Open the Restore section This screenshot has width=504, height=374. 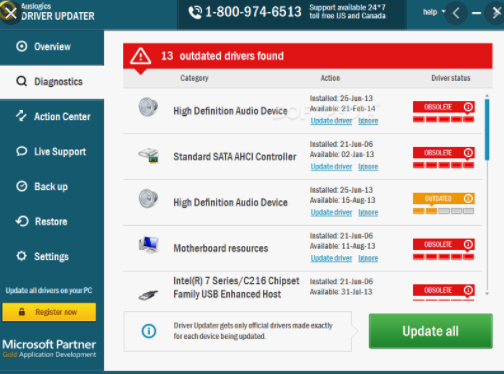(x=52, y=222)
